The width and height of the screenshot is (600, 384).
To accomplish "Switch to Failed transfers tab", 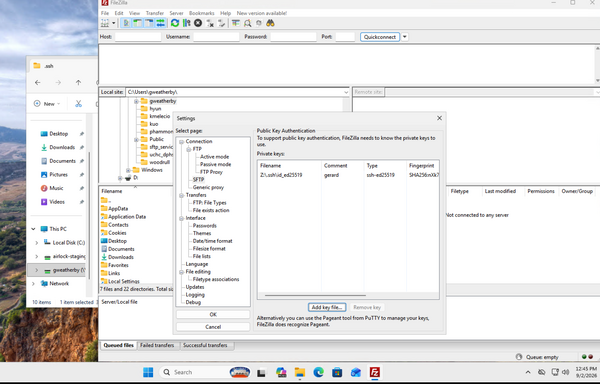I will [x=157, y=345].
